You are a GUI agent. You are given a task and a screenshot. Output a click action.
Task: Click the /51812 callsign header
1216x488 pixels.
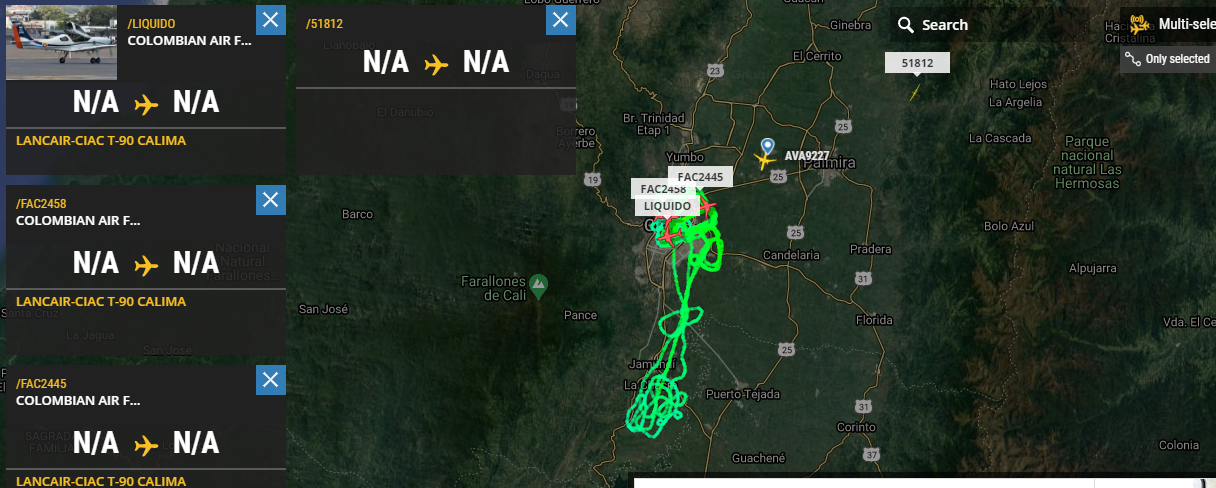(326, 23)
